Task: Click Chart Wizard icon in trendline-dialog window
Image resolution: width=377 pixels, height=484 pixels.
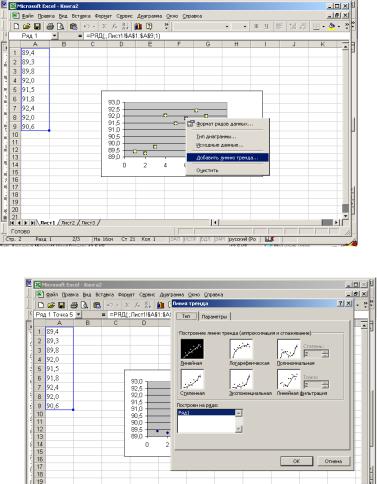Action: click(161, 305)
